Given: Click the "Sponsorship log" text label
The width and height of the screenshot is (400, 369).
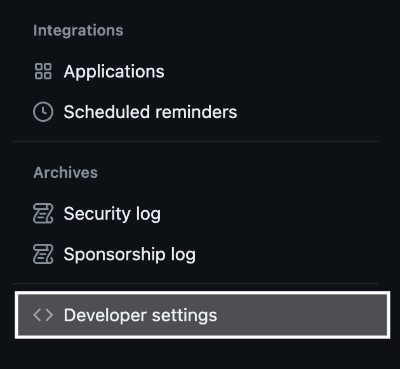Looking at the screenshot, I should (130, 255).
